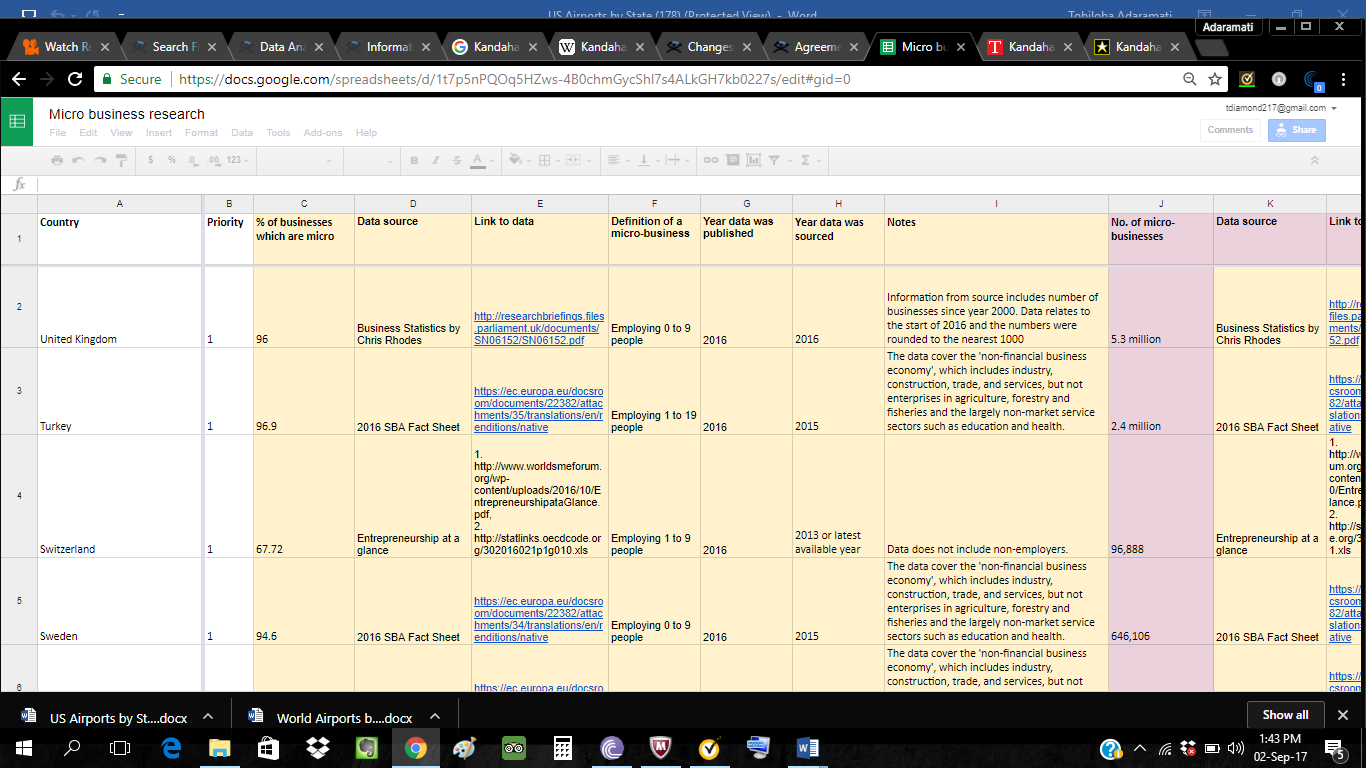1366x768 pixels.
Task: Select the paint format tool
Action: coord(121,160)
